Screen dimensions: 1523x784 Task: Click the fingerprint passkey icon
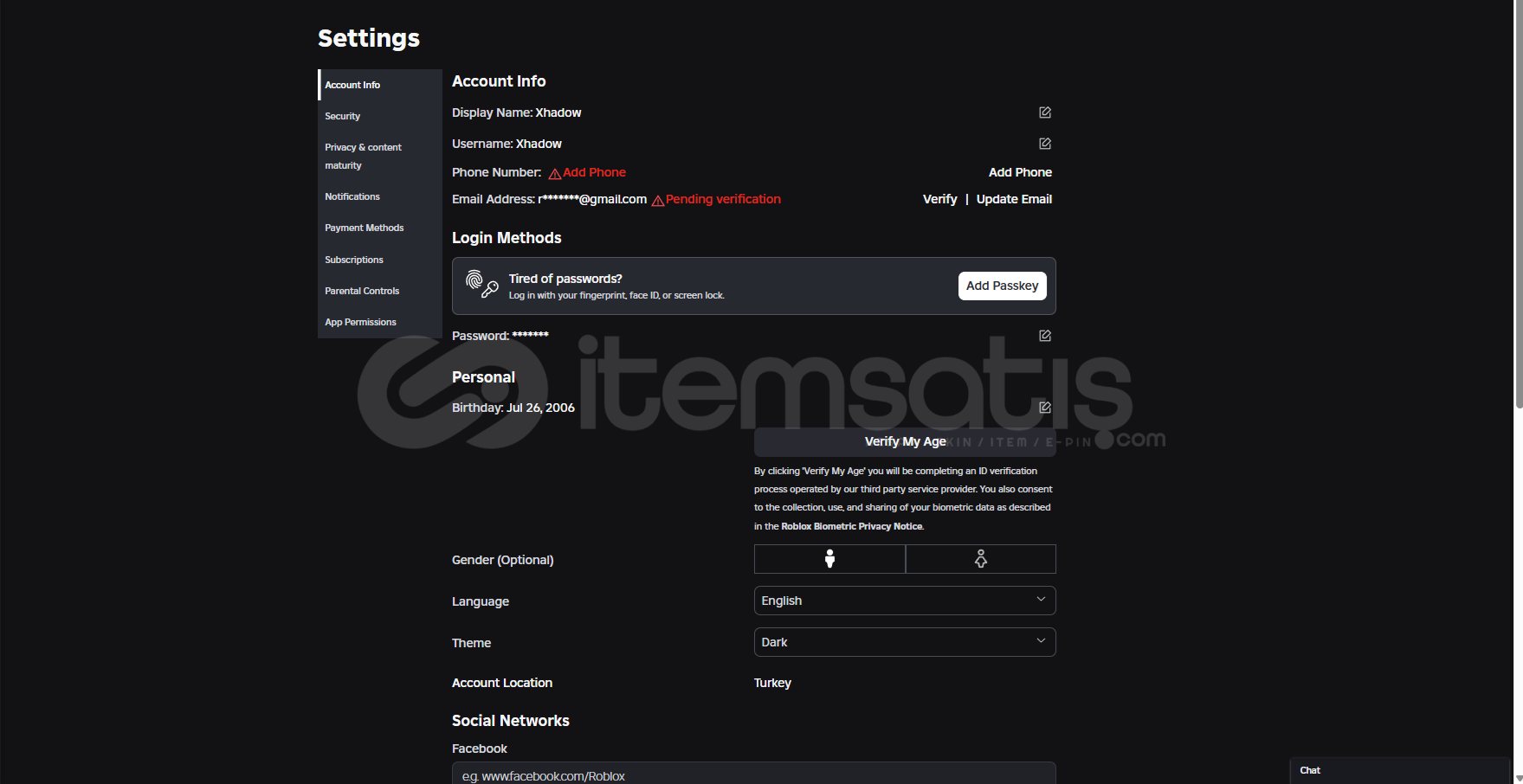pos(482,284)
